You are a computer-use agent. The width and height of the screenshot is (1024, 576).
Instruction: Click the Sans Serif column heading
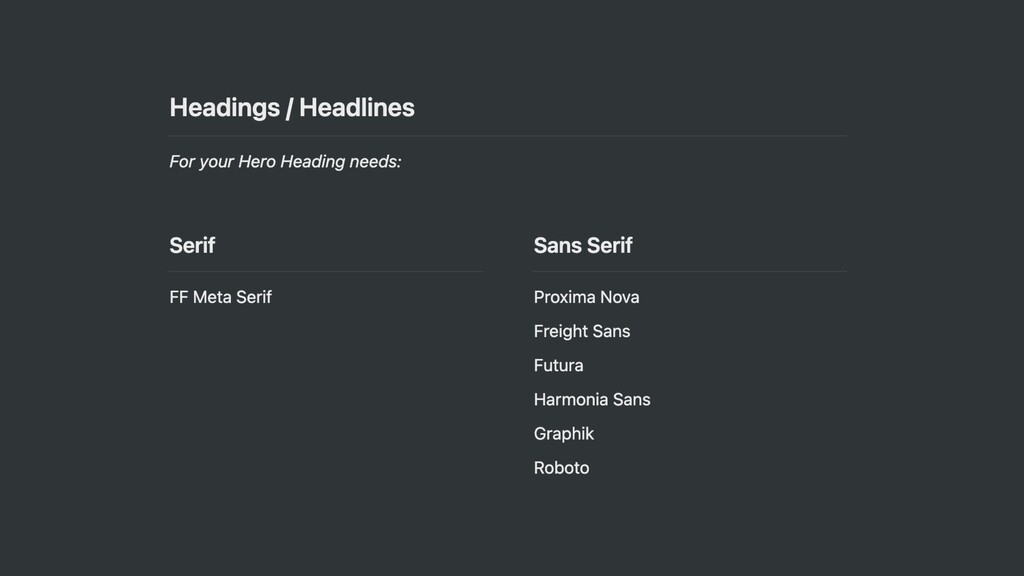583,246
